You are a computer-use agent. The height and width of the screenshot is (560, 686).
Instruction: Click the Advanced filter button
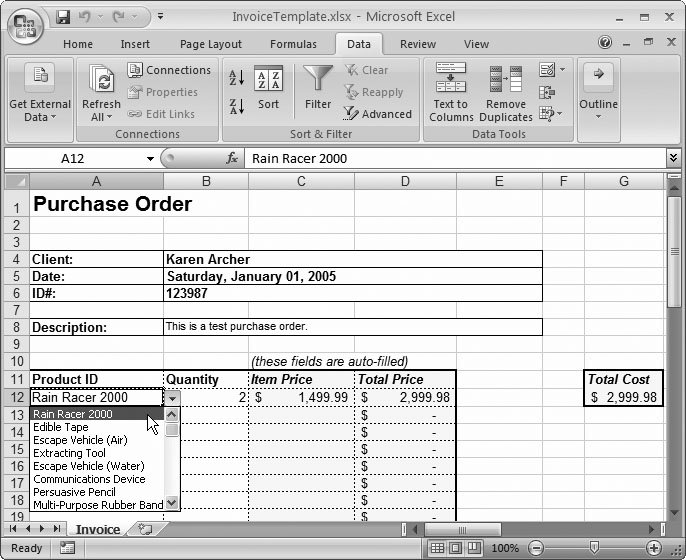378,114
